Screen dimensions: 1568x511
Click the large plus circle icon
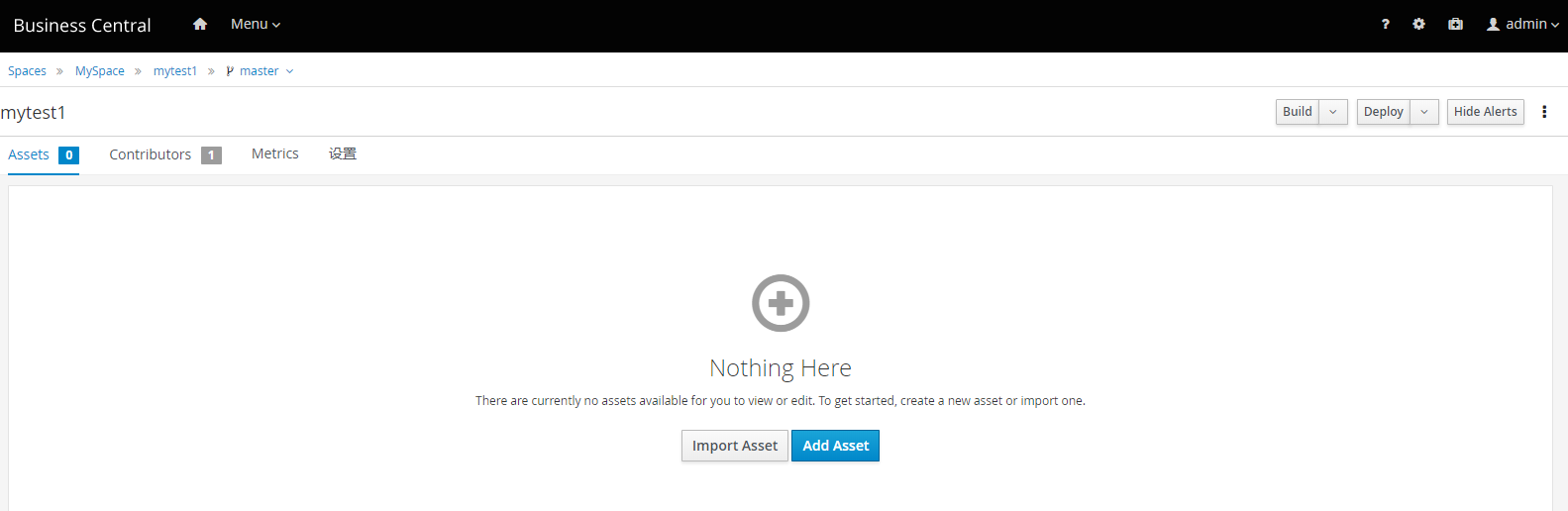coord(781,303)
